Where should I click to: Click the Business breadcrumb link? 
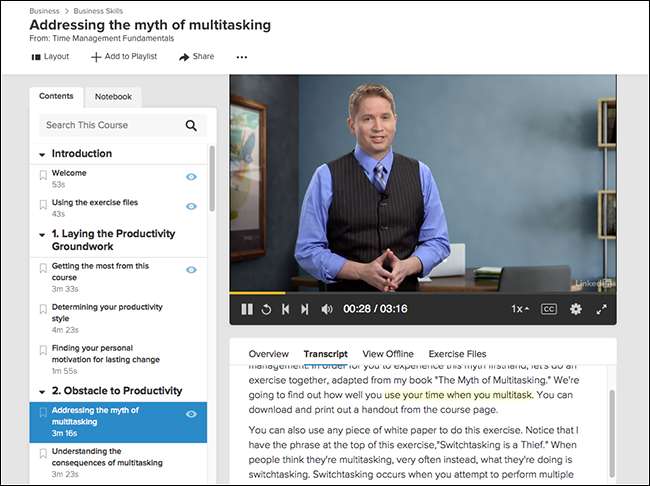(44, 11)
